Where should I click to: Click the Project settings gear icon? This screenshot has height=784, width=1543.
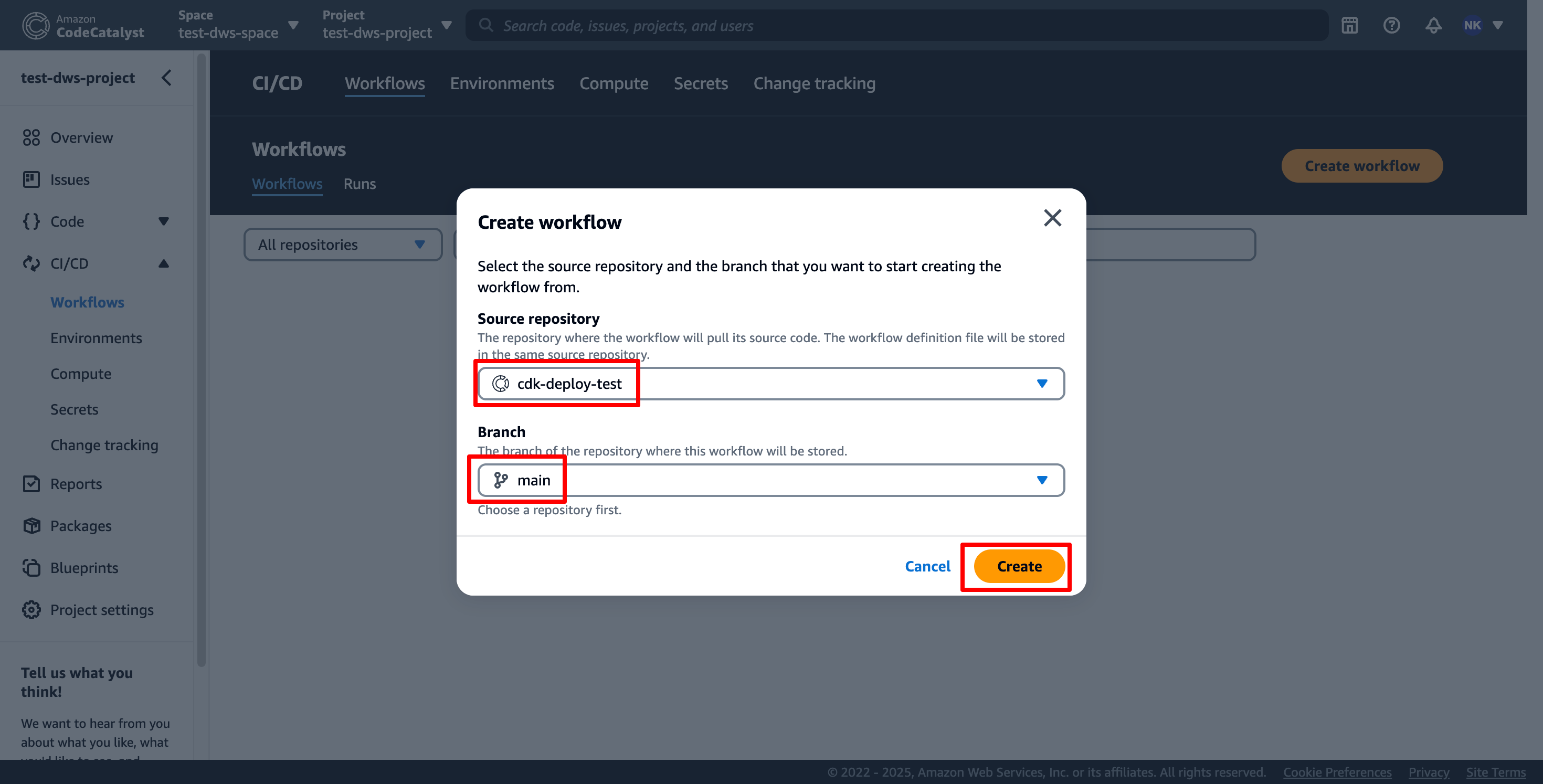pyautogui.click(x=31, y=610)
